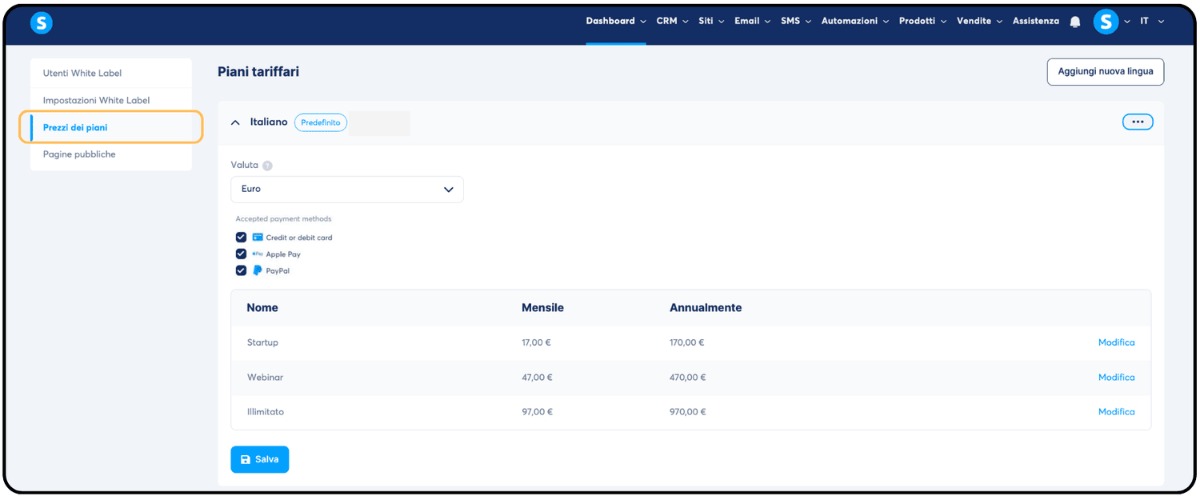
Task: Click the Apple Pay logo icon
Action: [x=257, y=254]
